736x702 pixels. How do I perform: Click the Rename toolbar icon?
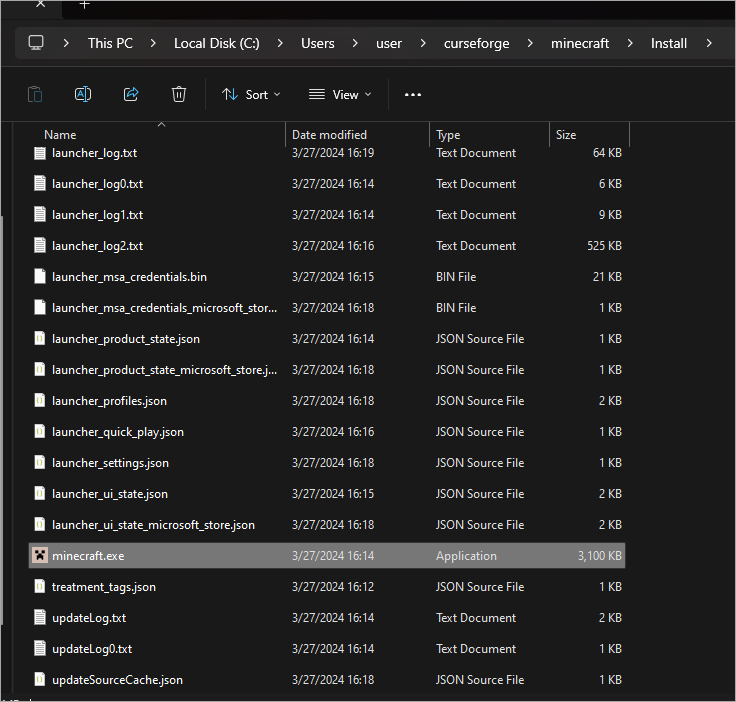(x=83, y=94)
